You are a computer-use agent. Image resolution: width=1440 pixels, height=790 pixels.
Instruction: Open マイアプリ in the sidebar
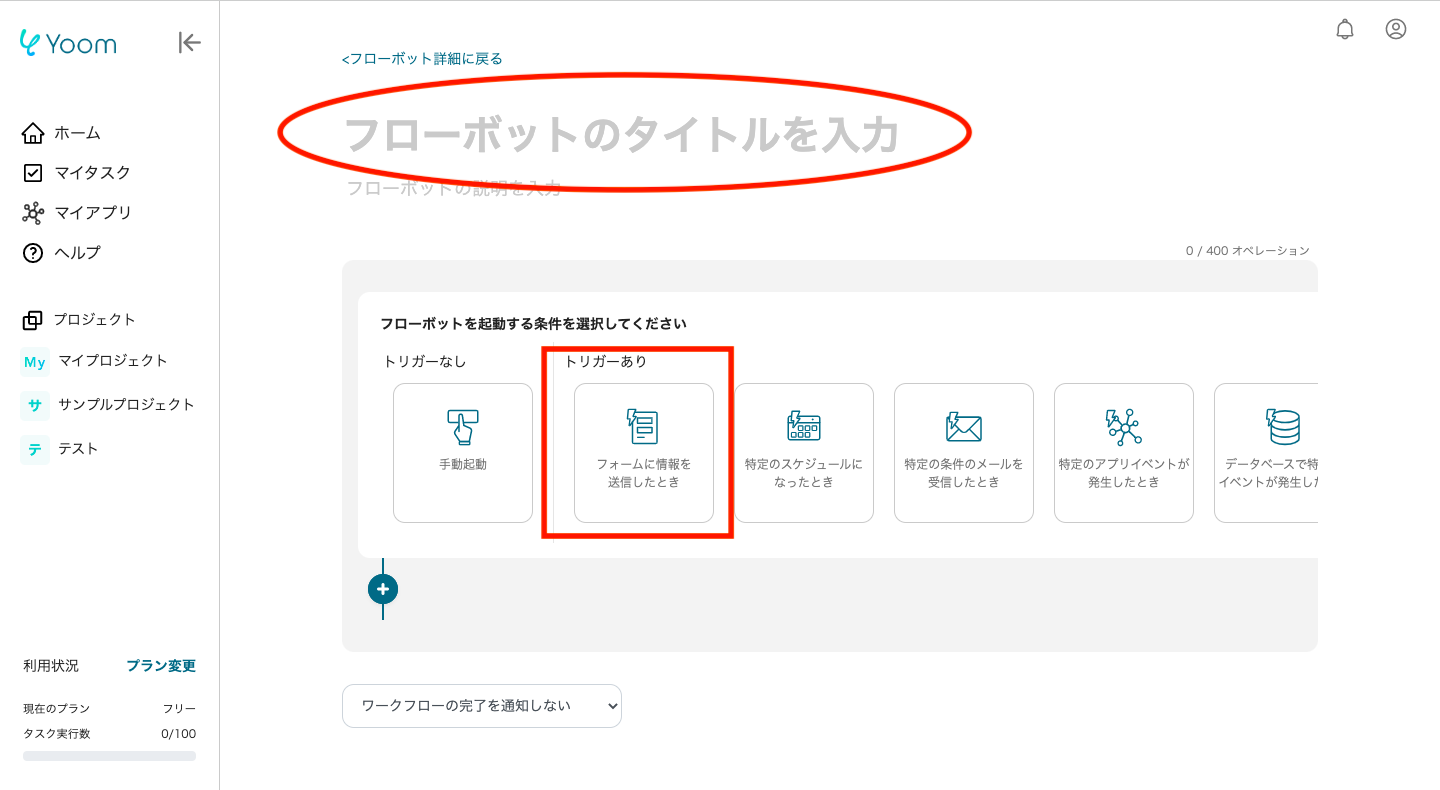[x=92, y=213]
